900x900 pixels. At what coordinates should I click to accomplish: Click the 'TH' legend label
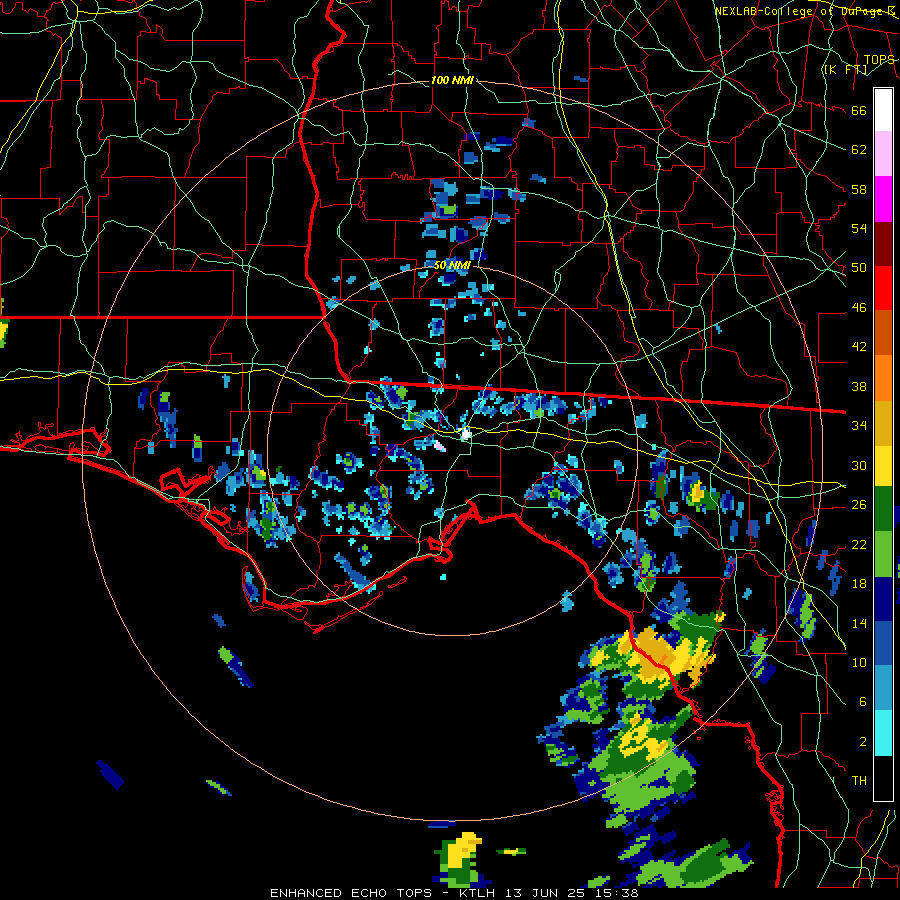click(859, 781)
